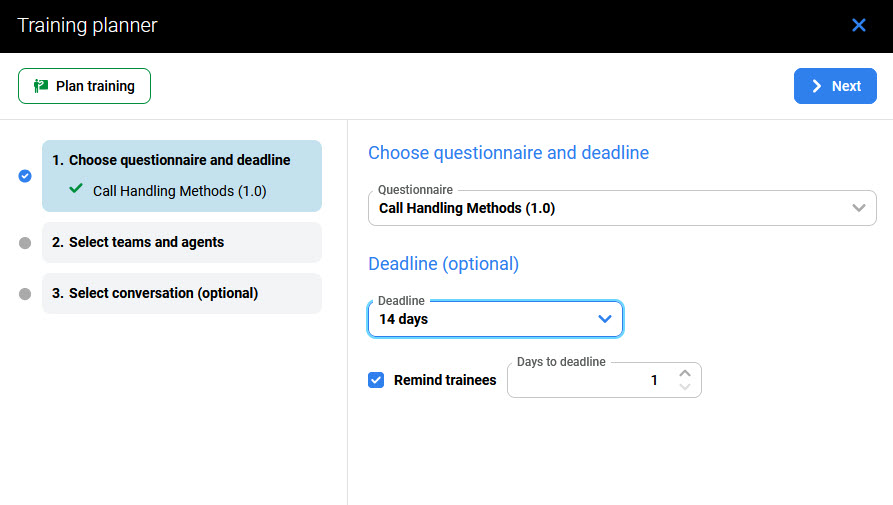The height and width of the screenshot is (505, 893).
Task: Uncheck the Remind trainees checkbox
Action: (x=376, y=380)
